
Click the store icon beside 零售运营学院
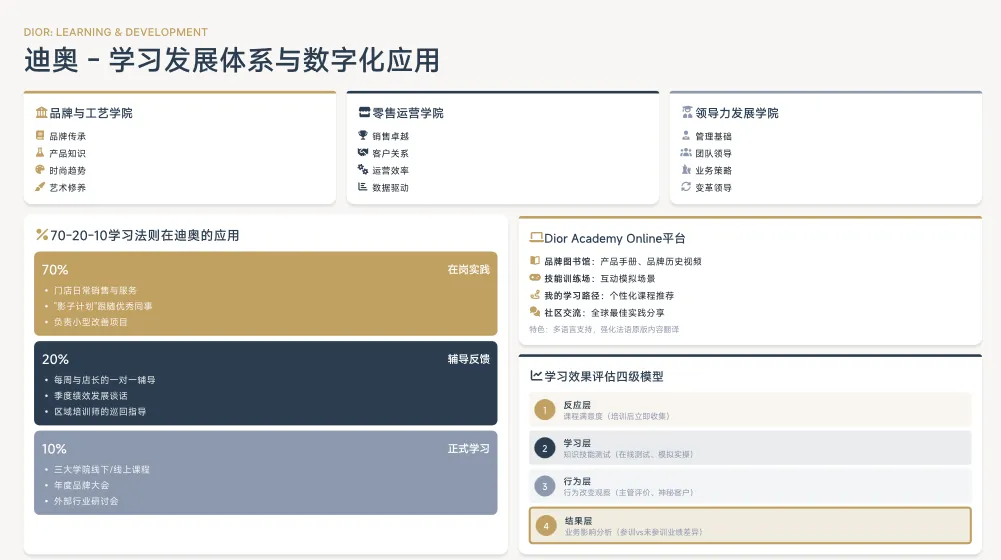click(x=365, y=112)
